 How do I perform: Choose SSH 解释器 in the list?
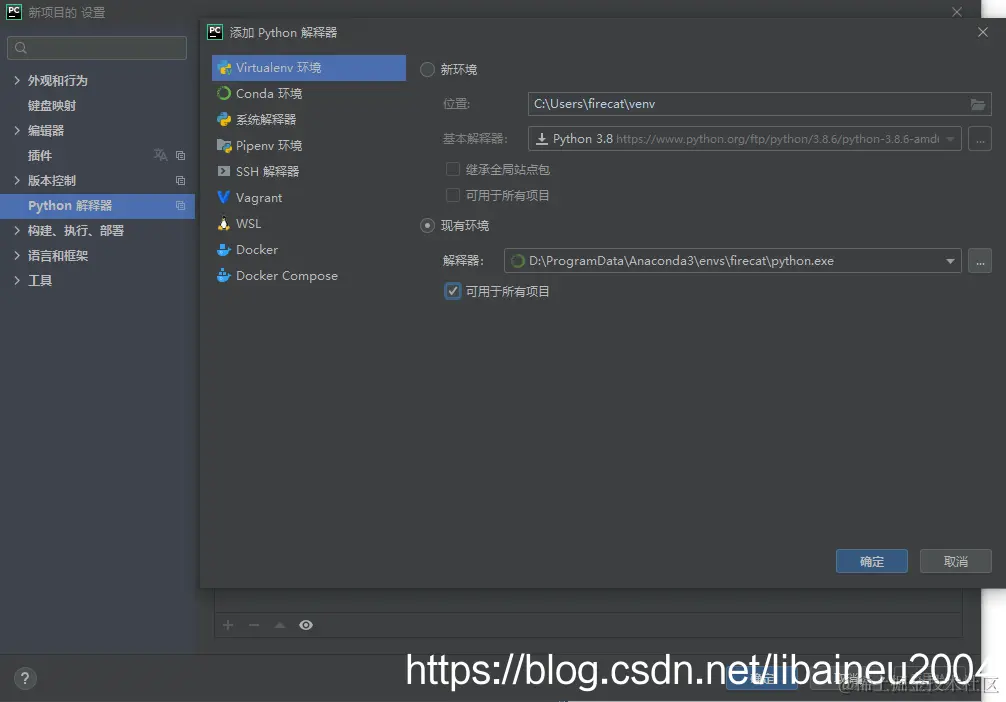(x=309, y=171)
